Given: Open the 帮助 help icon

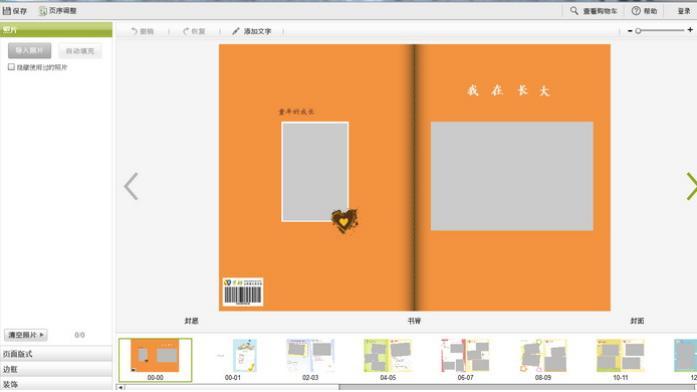Looking at the screenshot, I should point(636,11).
